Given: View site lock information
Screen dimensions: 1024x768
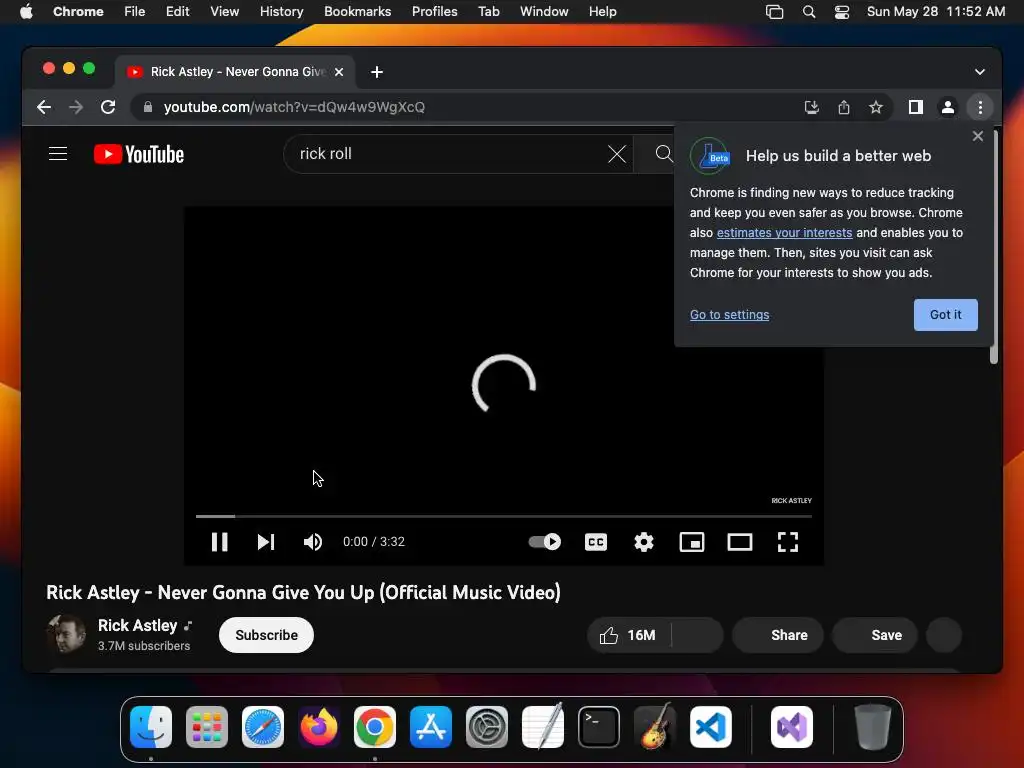Looking at the screenshot, I should (x=148, y=107).
